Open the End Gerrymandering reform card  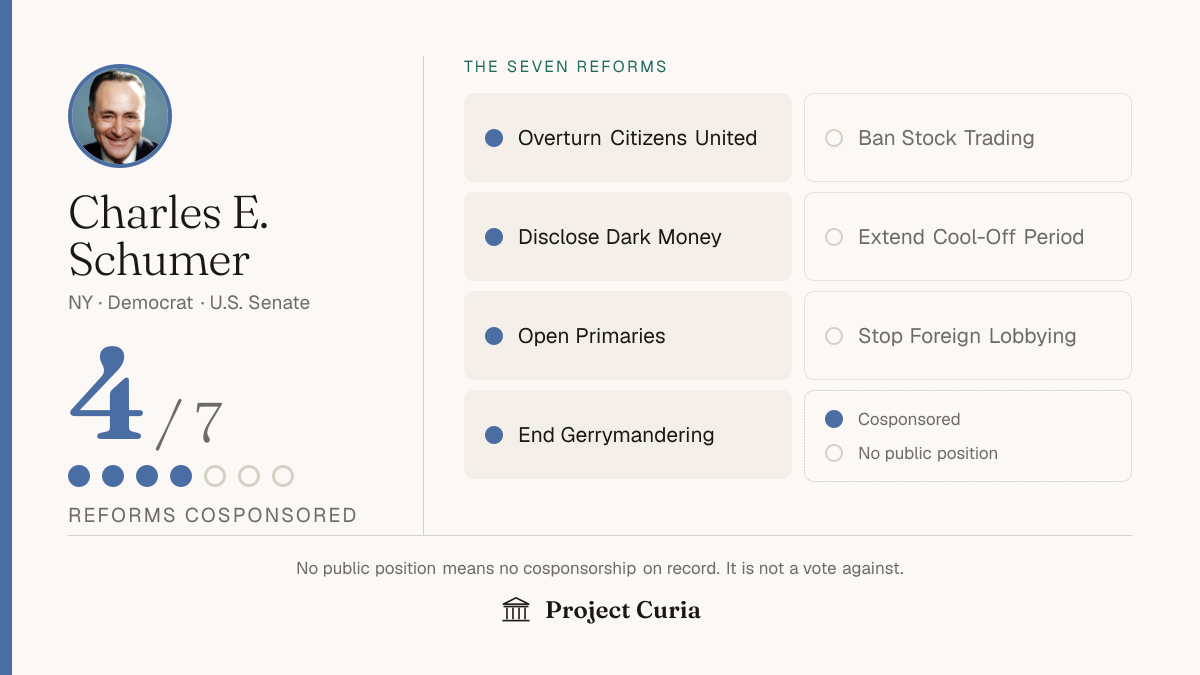[x=628, y=435]
